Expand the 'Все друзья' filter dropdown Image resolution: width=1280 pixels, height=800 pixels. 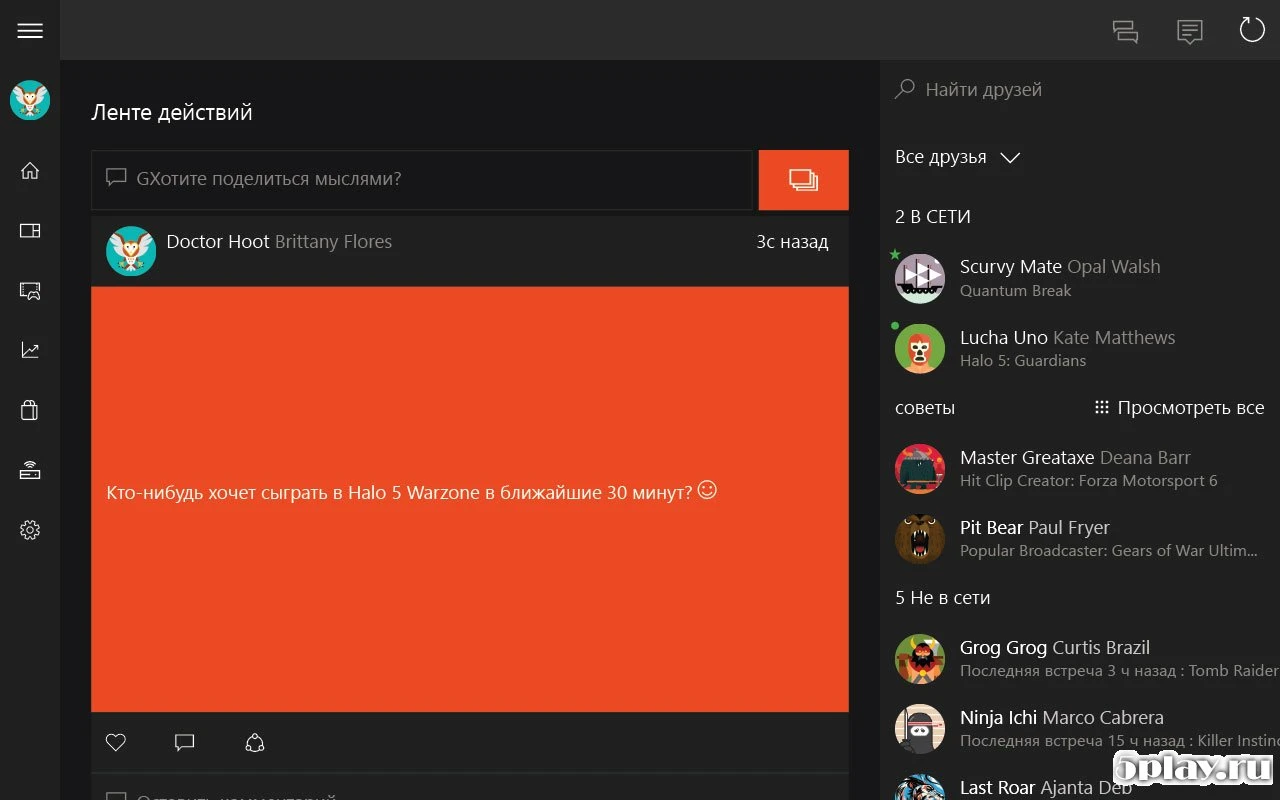1010,157
